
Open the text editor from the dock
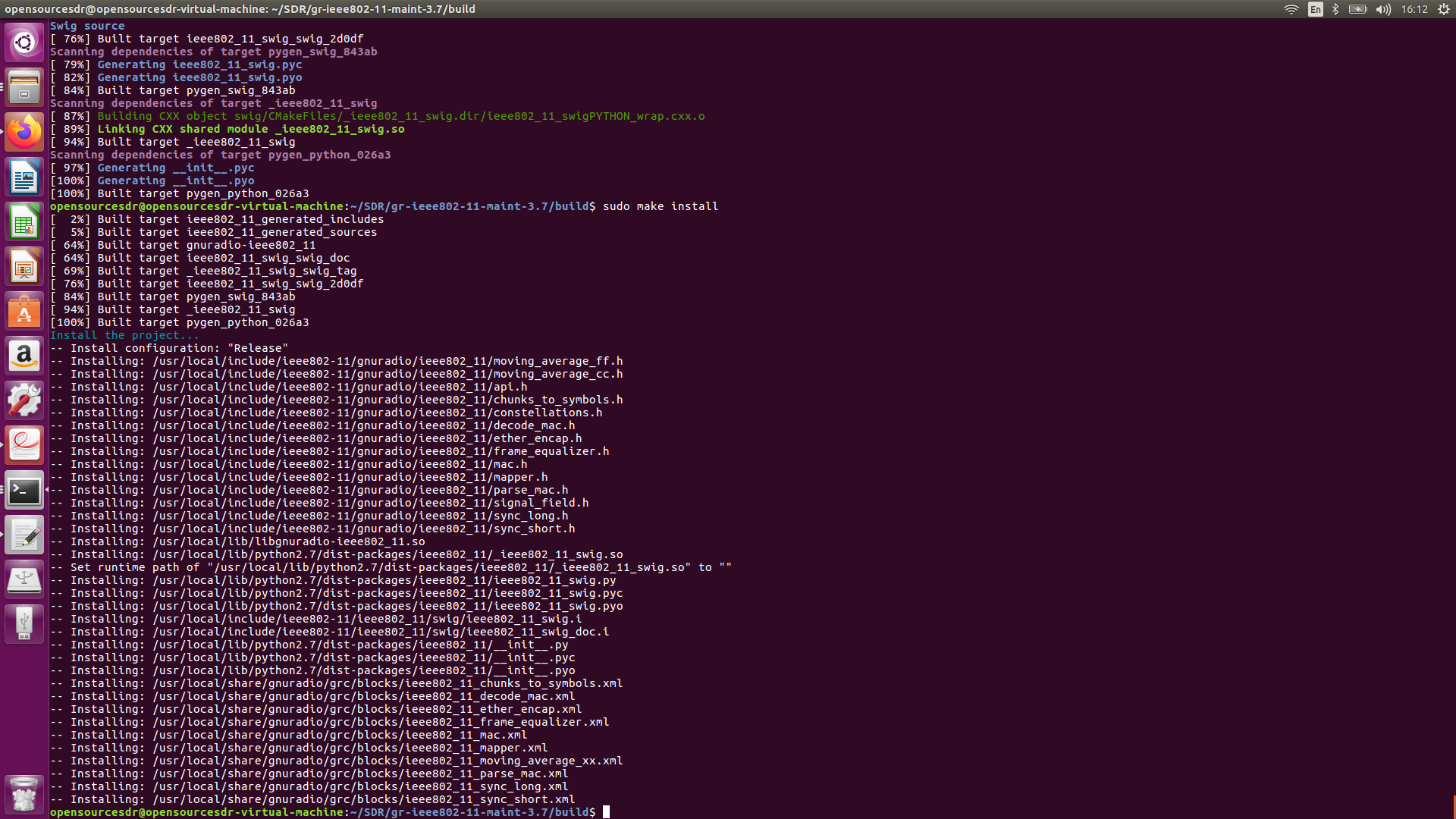coord(24,535)
